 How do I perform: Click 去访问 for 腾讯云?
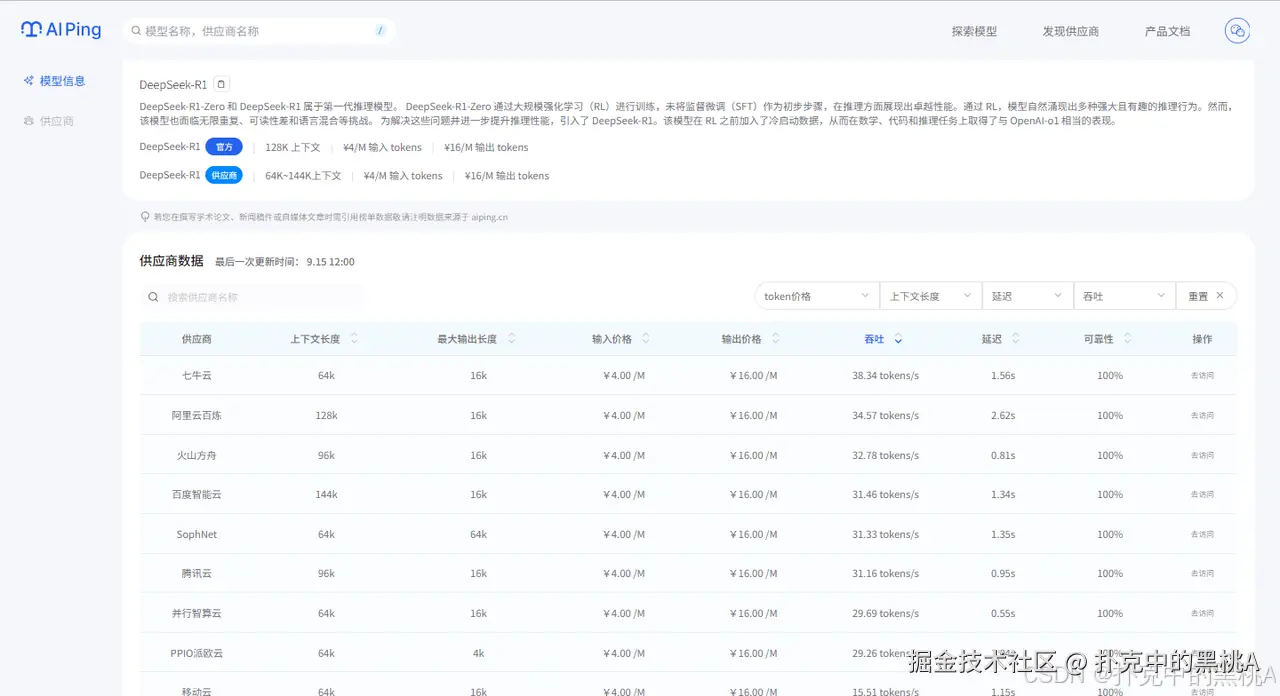(x=1202, y=574)
